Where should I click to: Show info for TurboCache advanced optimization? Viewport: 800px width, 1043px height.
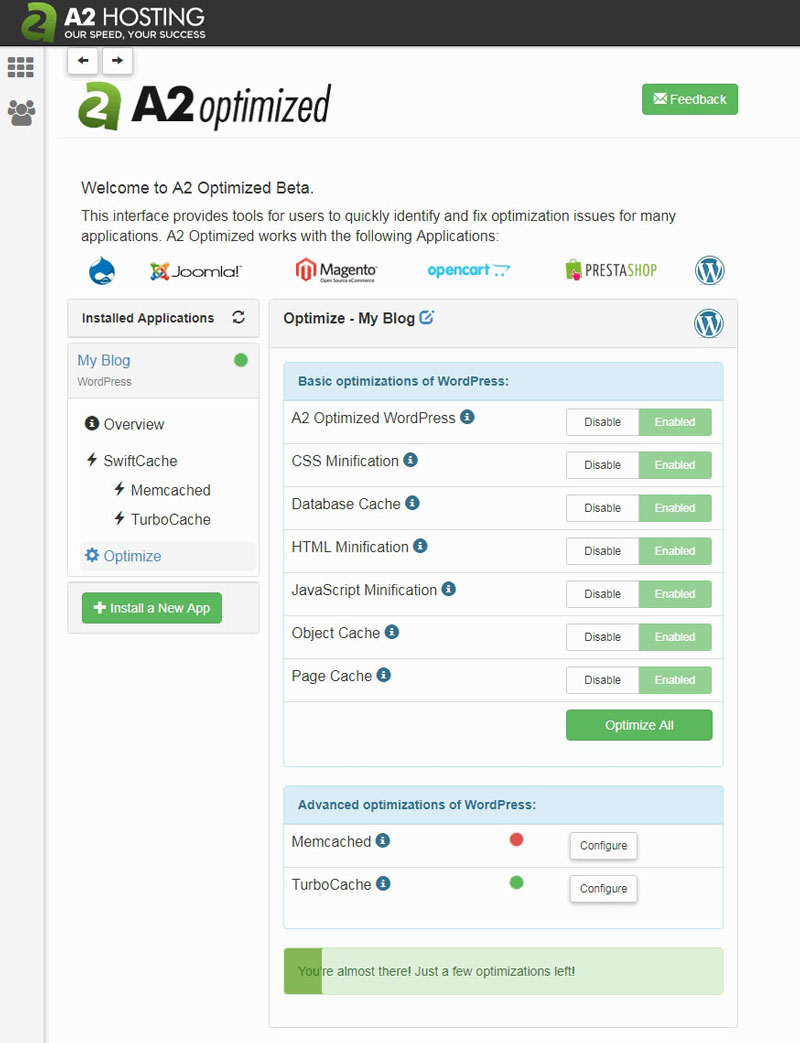(x=383, y=883)
